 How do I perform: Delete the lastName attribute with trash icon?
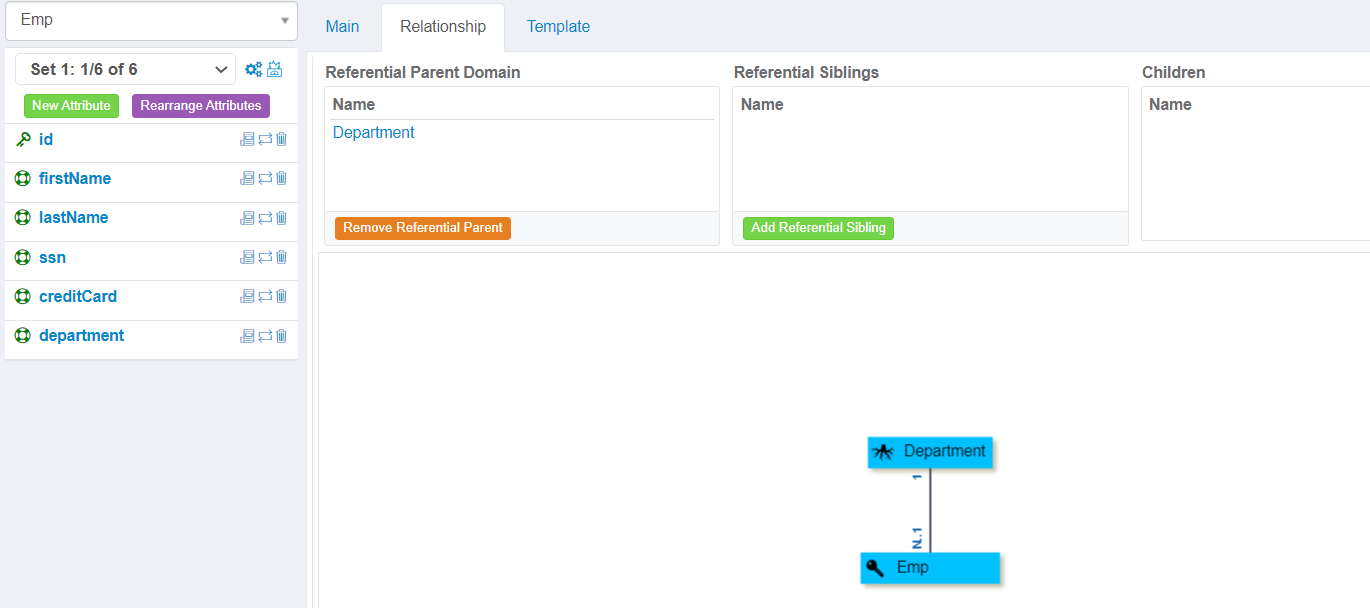[281, 218]
